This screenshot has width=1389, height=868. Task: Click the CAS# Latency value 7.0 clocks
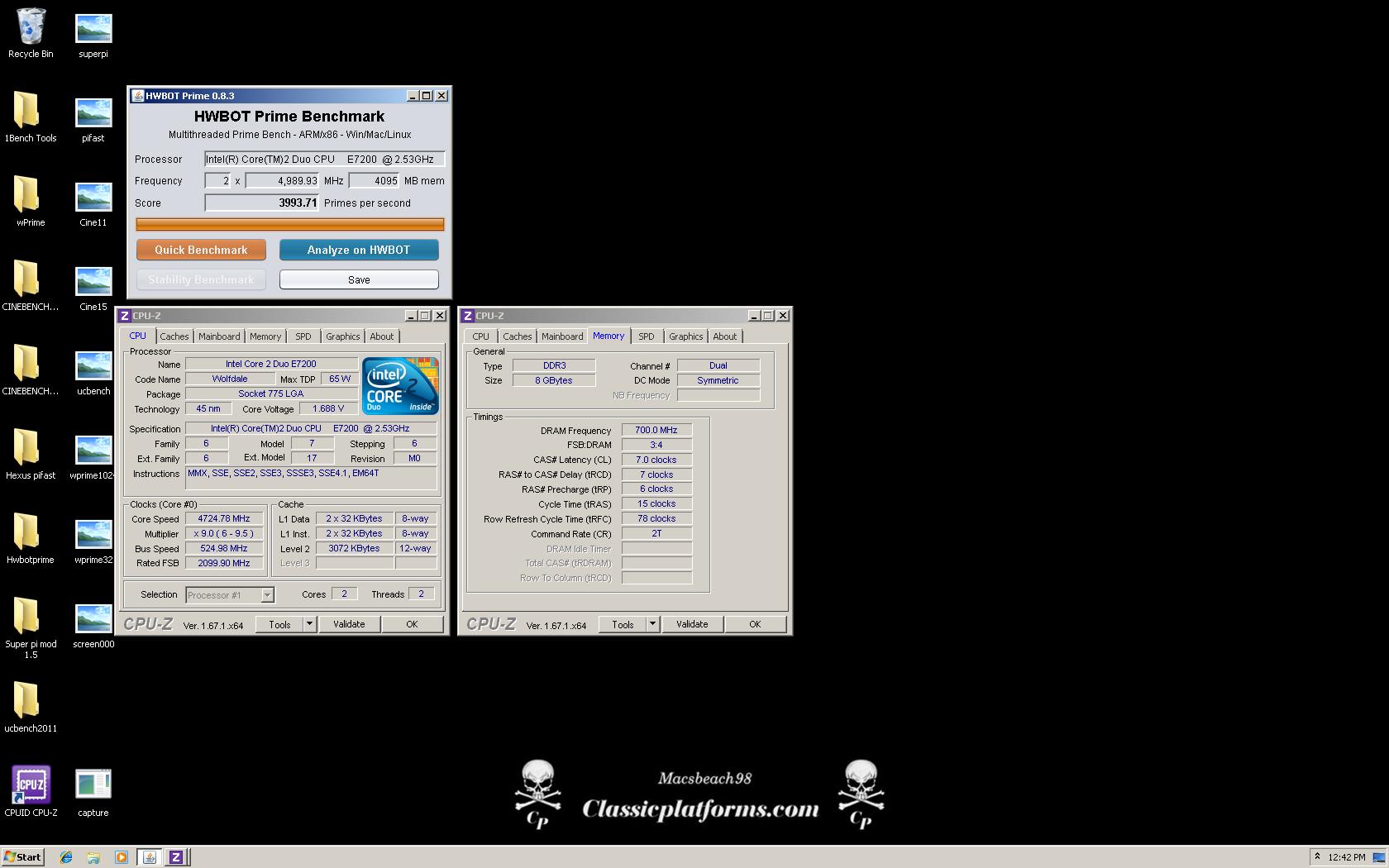click(x=656, y=460)
